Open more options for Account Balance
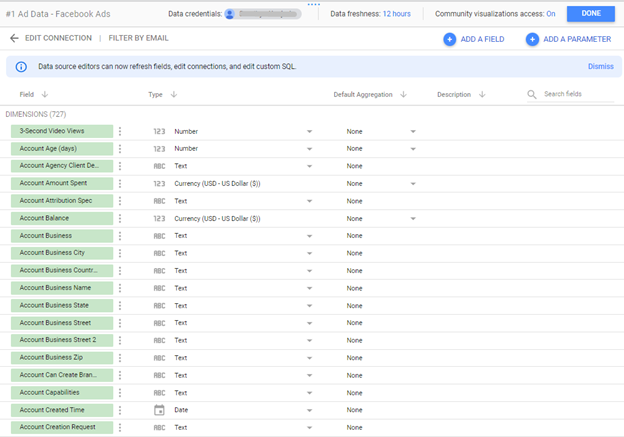Image resolution: width=624 pixels, height=437 pixels. tap(120, 218)
